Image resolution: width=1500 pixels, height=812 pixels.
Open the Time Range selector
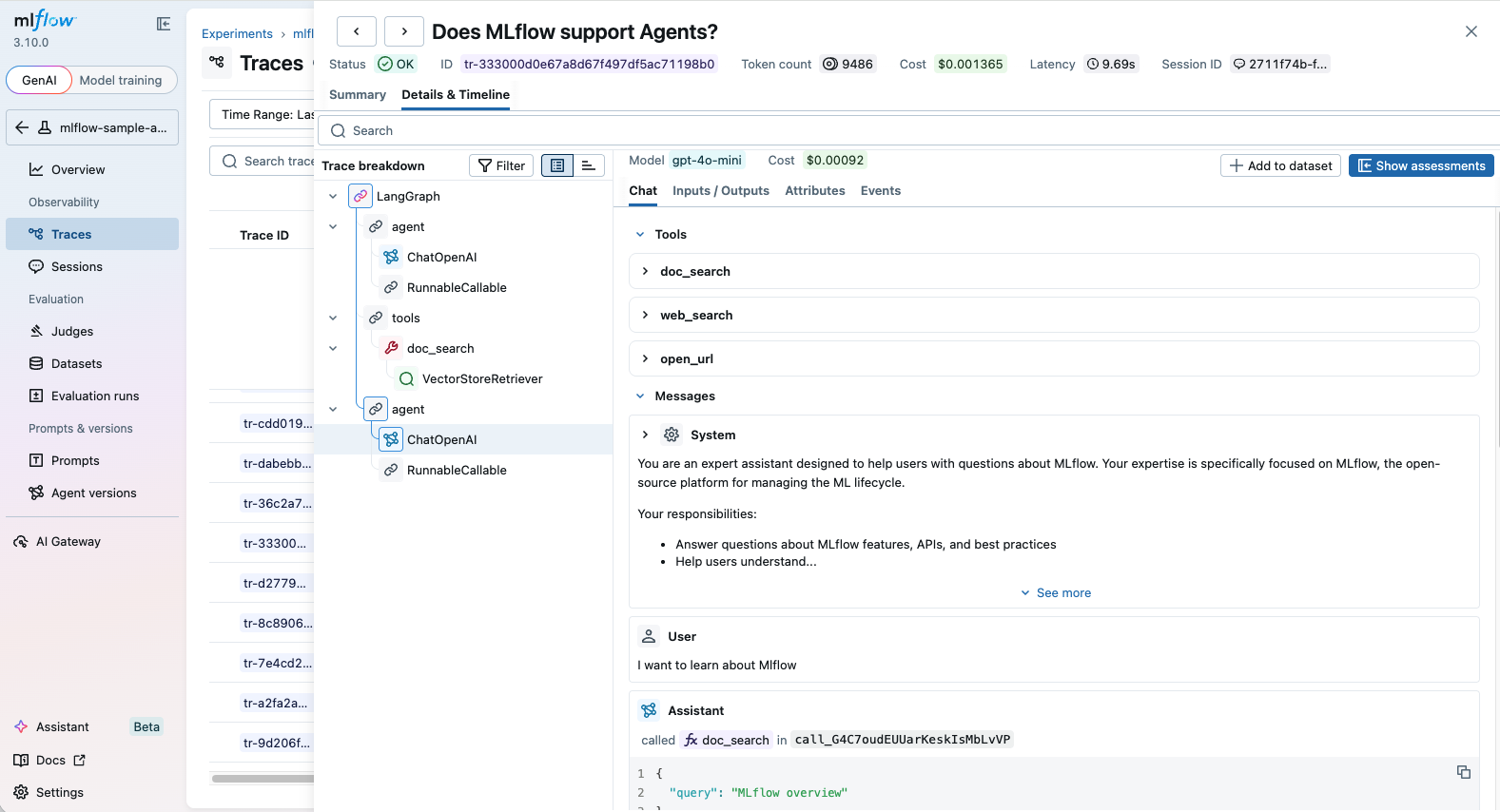coord(262,114)
